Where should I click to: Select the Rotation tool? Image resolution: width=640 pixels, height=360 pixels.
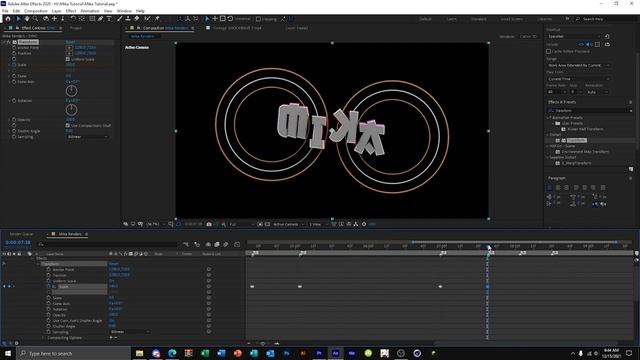[73, 19]
